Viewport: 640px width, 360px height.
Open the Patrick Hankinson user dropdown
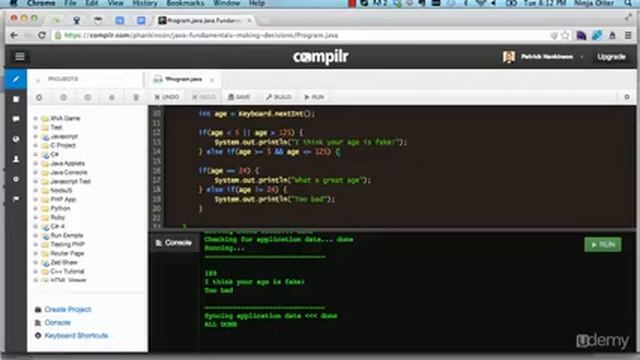point(547,57)
